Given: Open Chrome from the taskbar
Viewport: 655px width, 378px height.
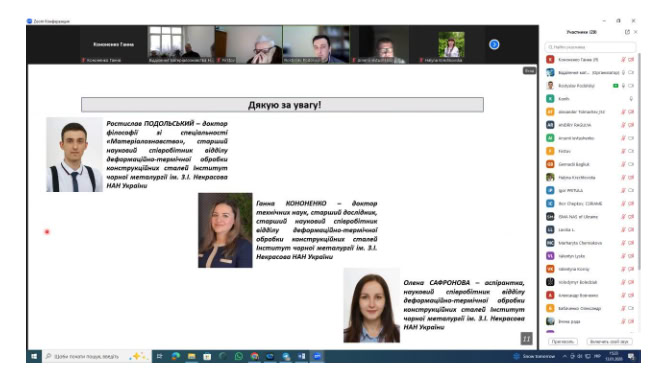Looking at the screenshot, I should [254, 356].
